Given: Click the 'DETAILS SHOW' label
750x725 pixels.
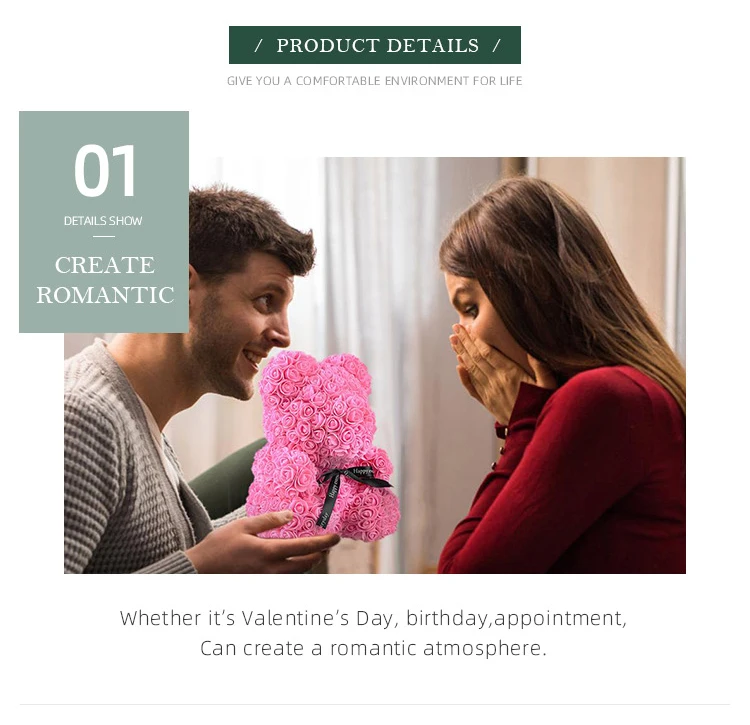Looking at the screenshot, I should coord(103,221).
